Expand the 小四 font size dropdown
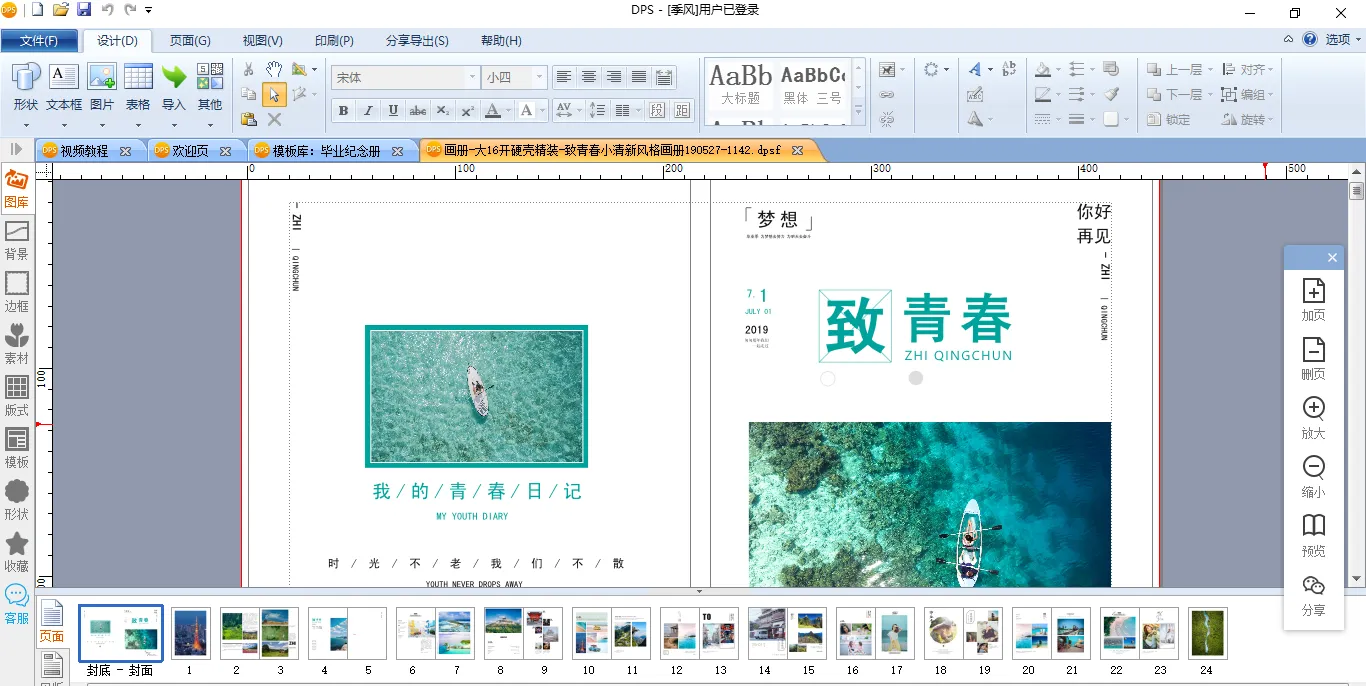The image size is (1366, 686). point(539,77)
